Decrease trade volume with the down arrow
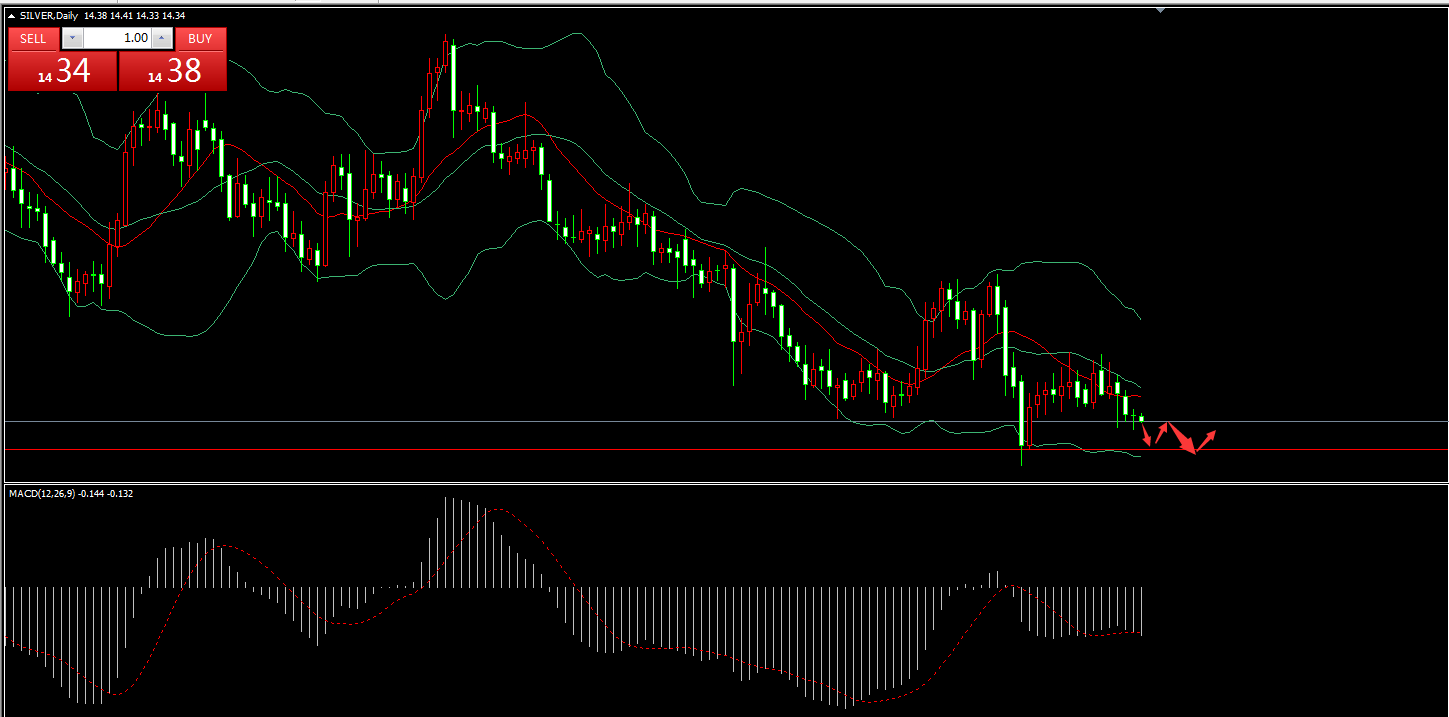 71,39
